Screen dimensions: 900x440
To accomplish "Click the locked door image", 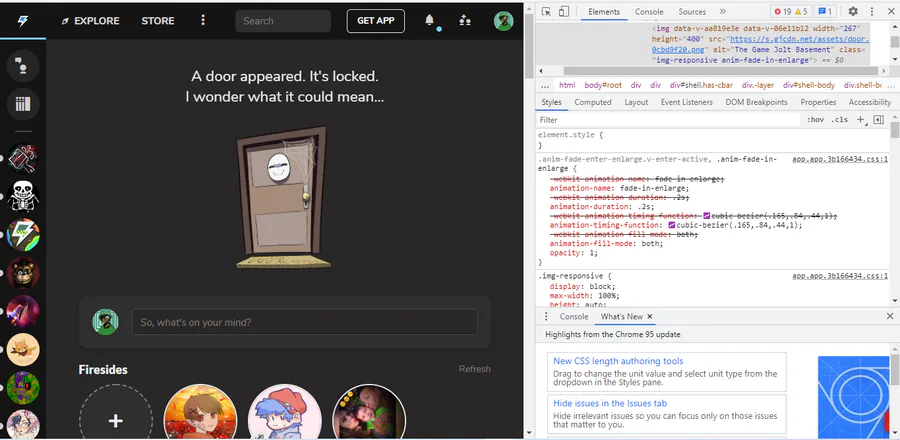I will tap(284, 197).
